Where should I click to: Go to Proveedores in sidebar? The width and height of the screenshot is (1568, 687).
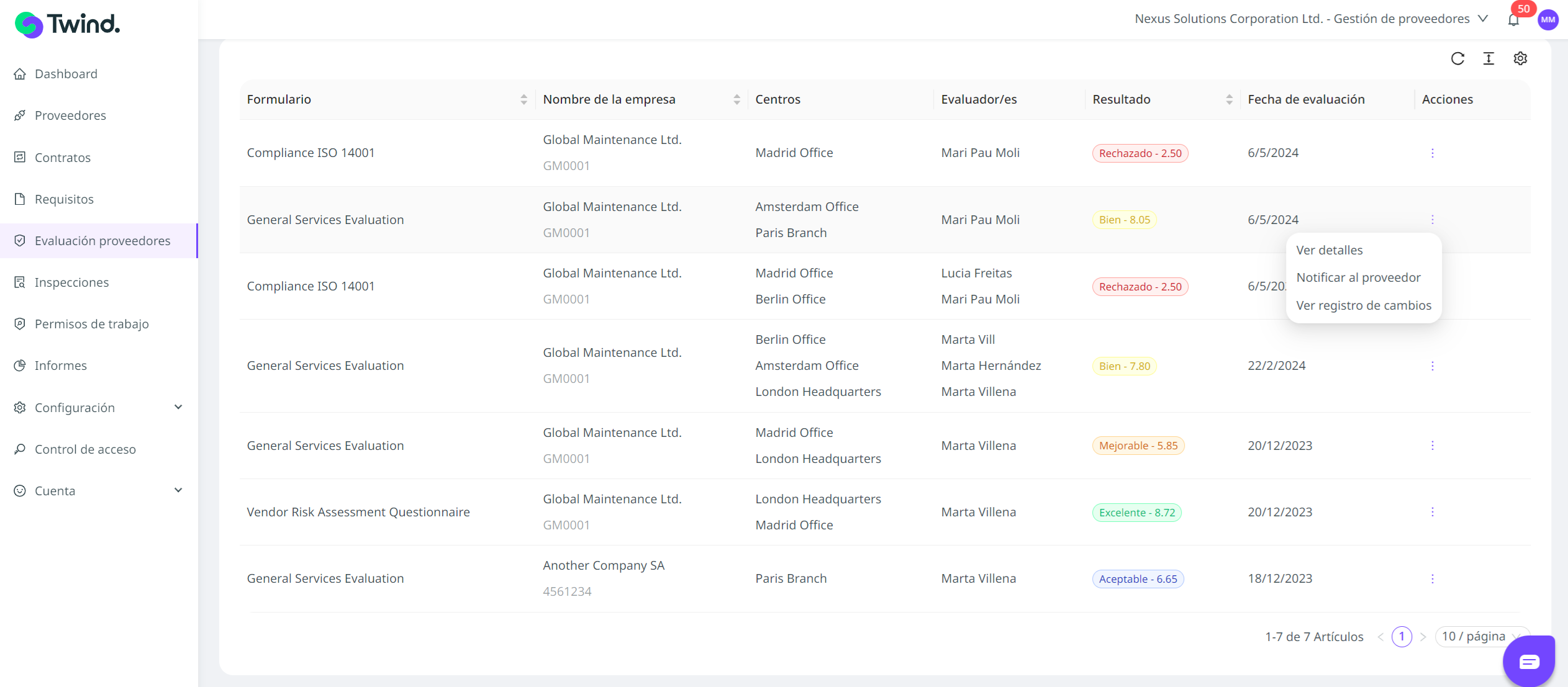pyautogui.click(x=70, y=115)
